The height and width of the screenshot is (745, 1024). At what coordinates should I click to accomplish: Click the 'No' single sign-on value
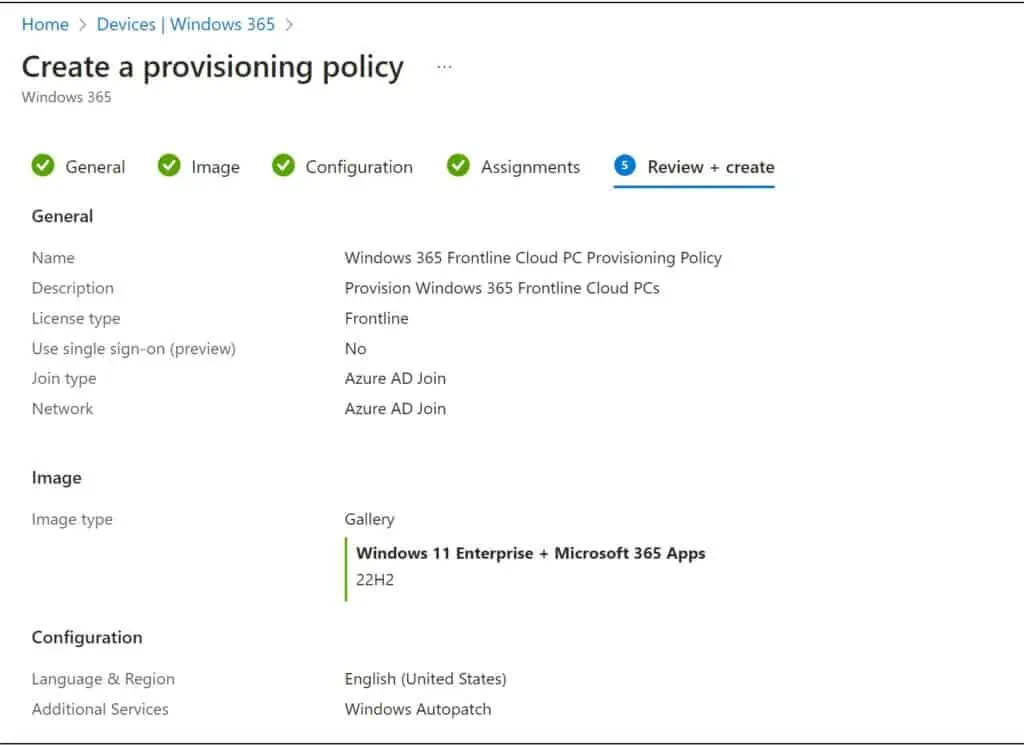coord(355,349)
